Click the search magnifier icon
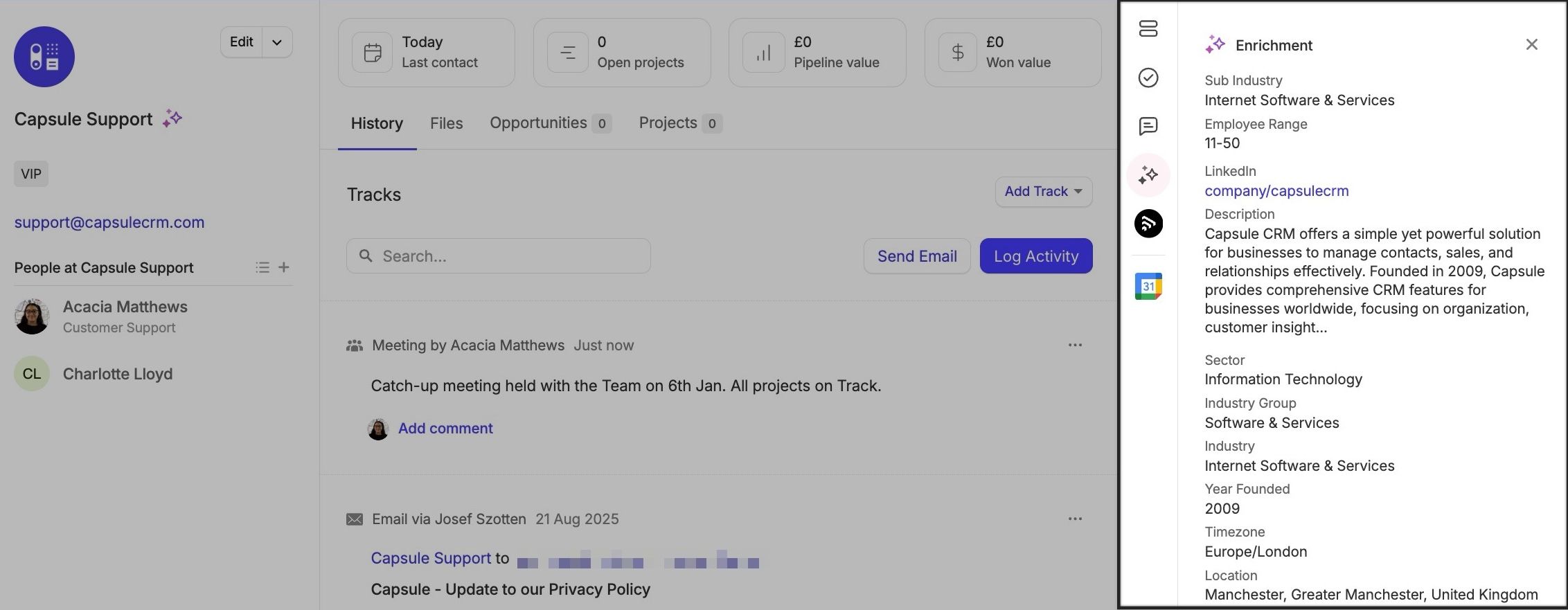 pos(366,256)
